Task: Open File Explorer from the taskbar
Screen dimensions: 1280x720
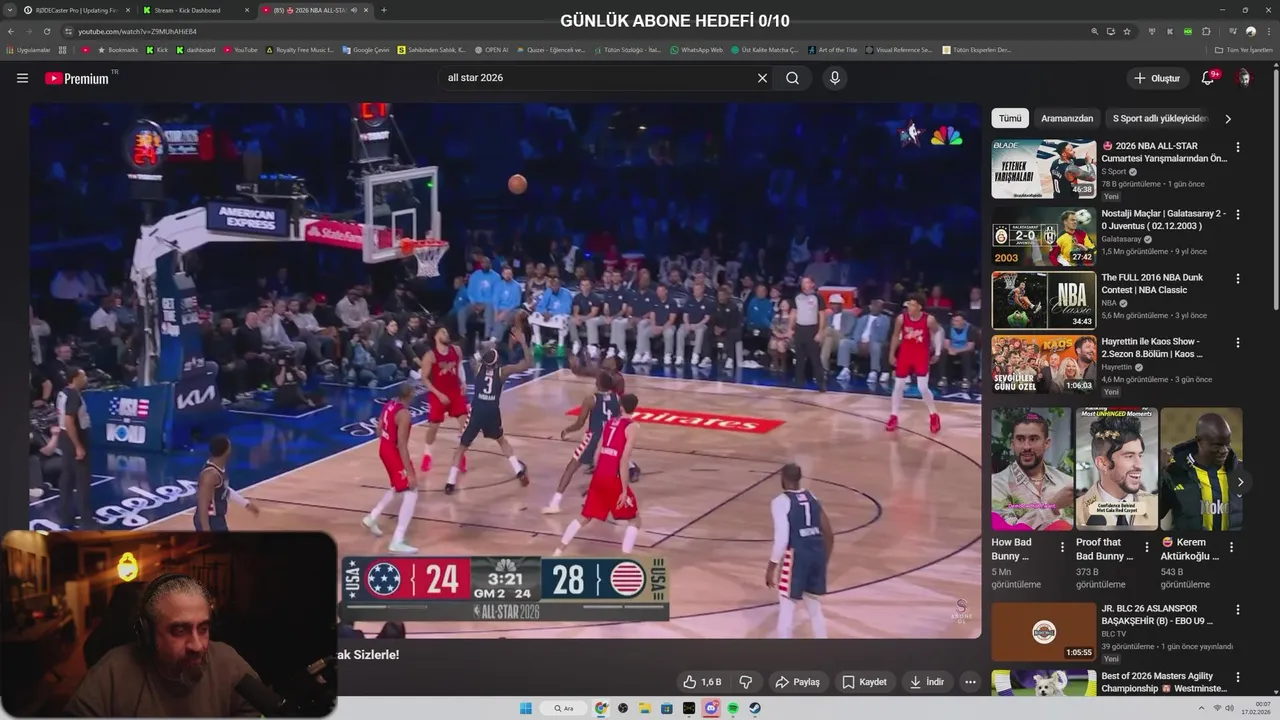Action: point(645,708)
